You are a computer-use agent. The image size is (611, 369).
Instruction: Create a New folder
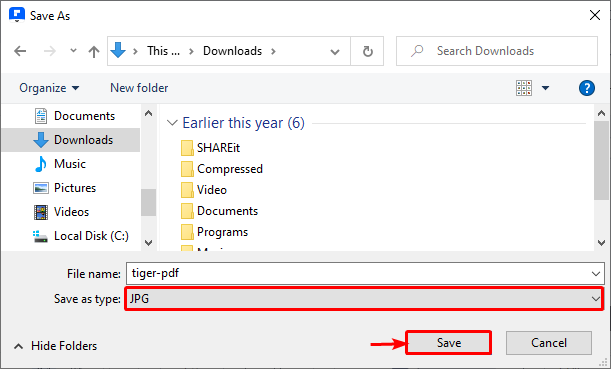click(x=139, y=88)
